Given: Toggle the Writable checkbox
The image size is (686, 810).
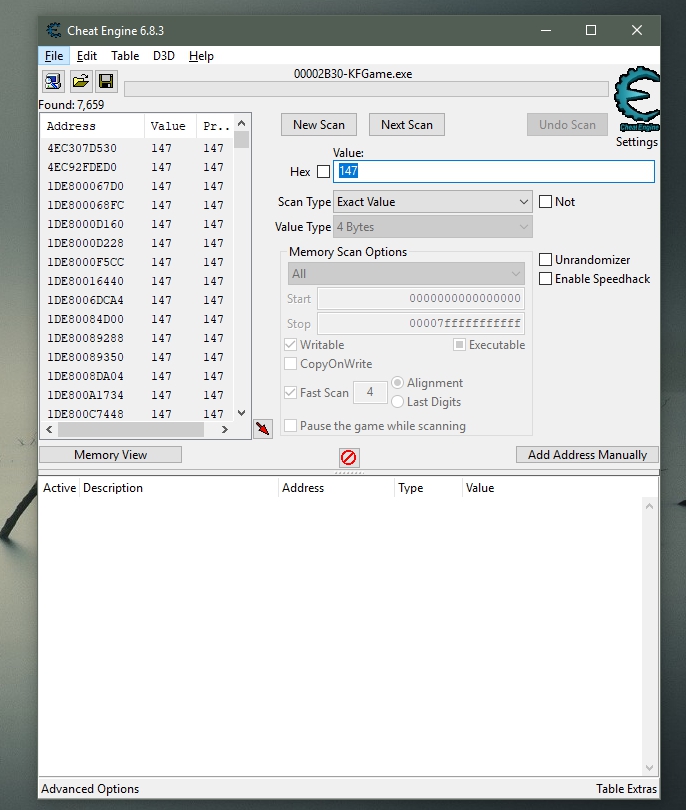Looking at the screenshot, I should pos(291,345).
